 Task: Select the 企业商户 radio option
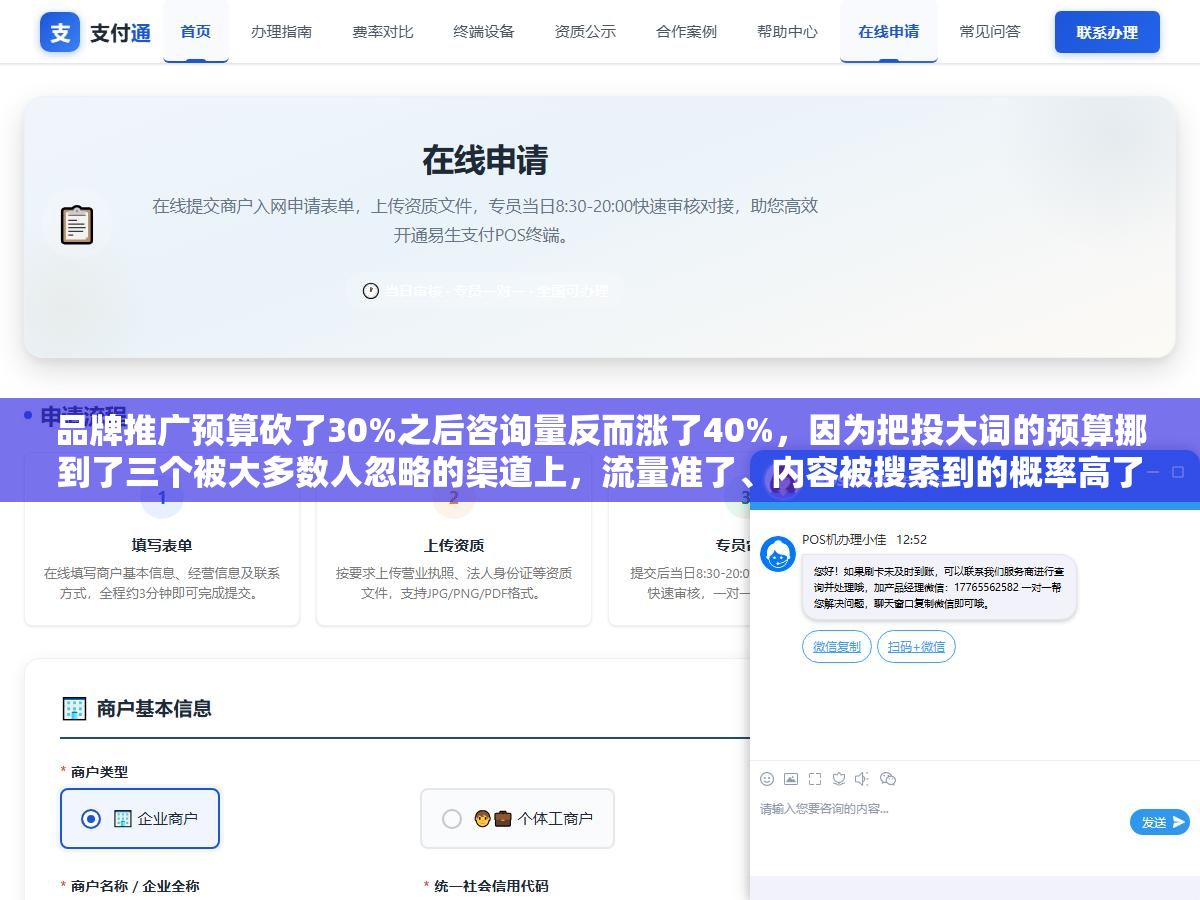point(140,818)
